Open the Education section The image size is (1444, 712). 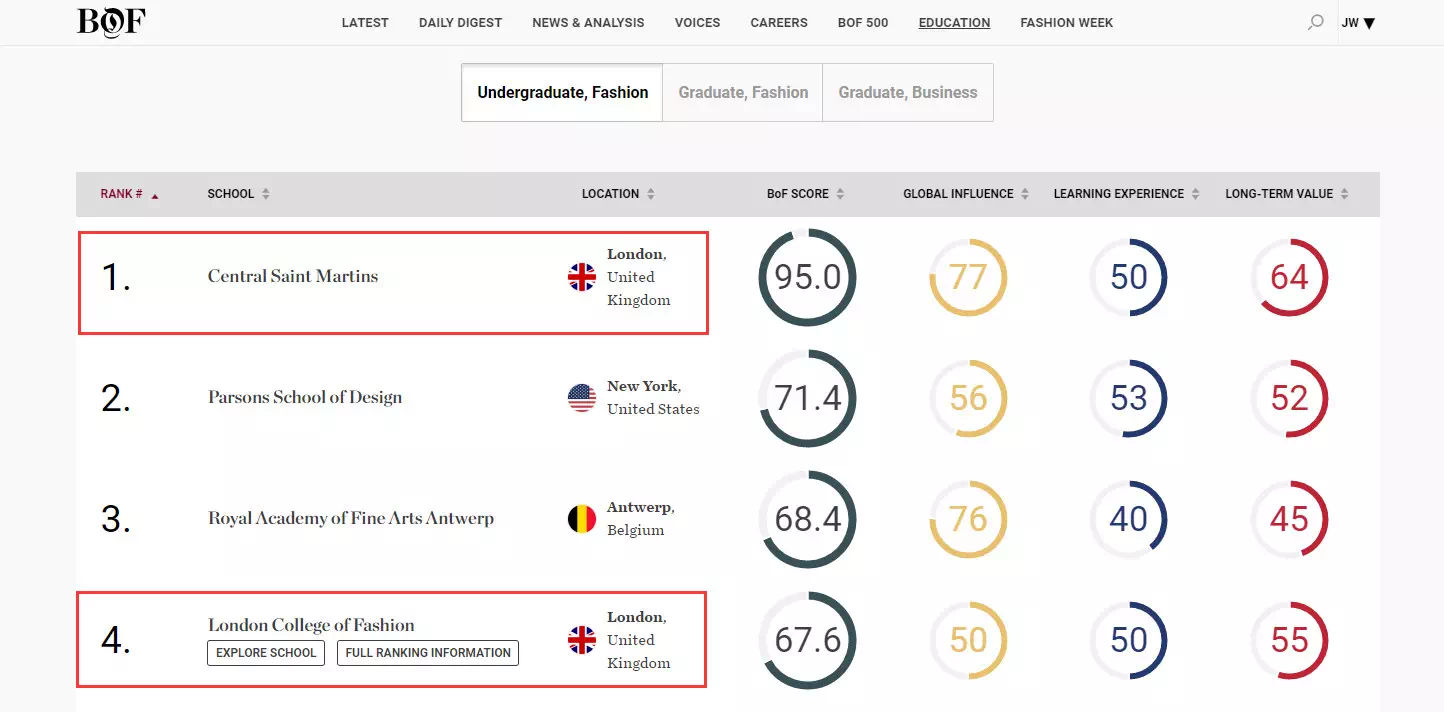[x=954, y=23]
